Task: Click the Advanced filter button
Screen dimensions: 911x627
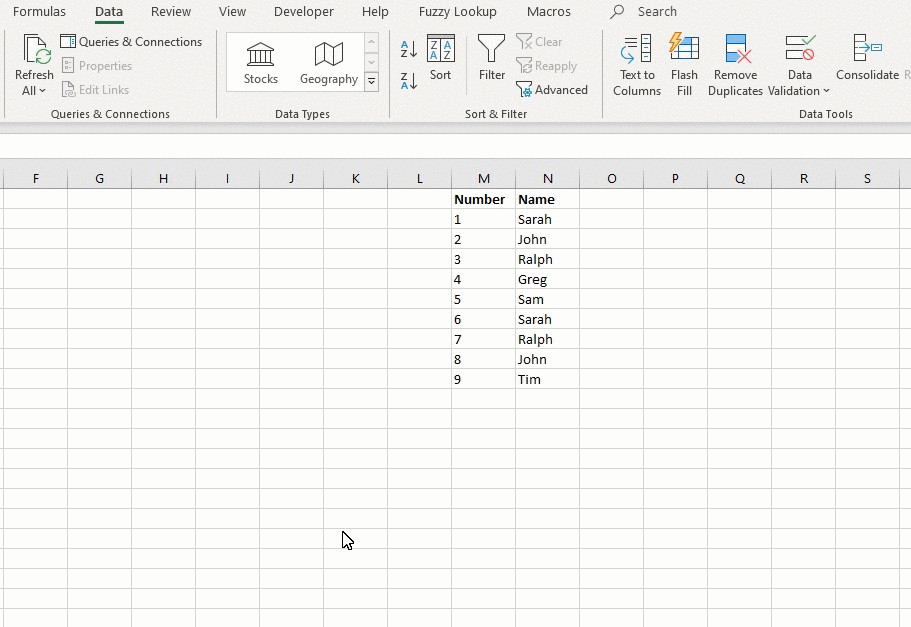Action: [x=552, y=90]
